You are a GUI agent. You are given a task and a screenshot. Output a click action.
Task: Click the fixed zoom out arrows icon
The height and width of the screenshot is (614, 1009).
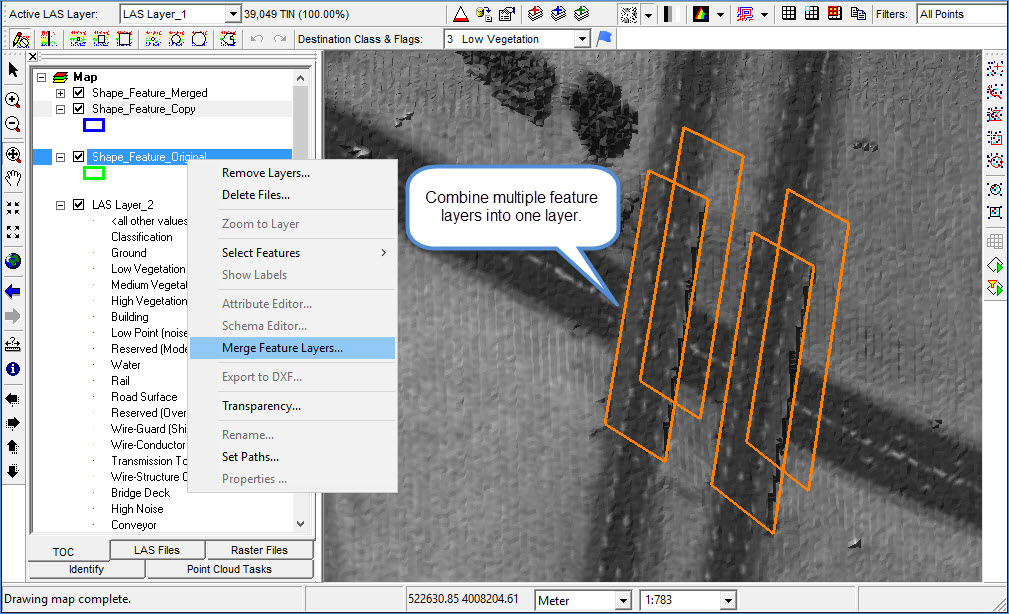pos(13,232)
